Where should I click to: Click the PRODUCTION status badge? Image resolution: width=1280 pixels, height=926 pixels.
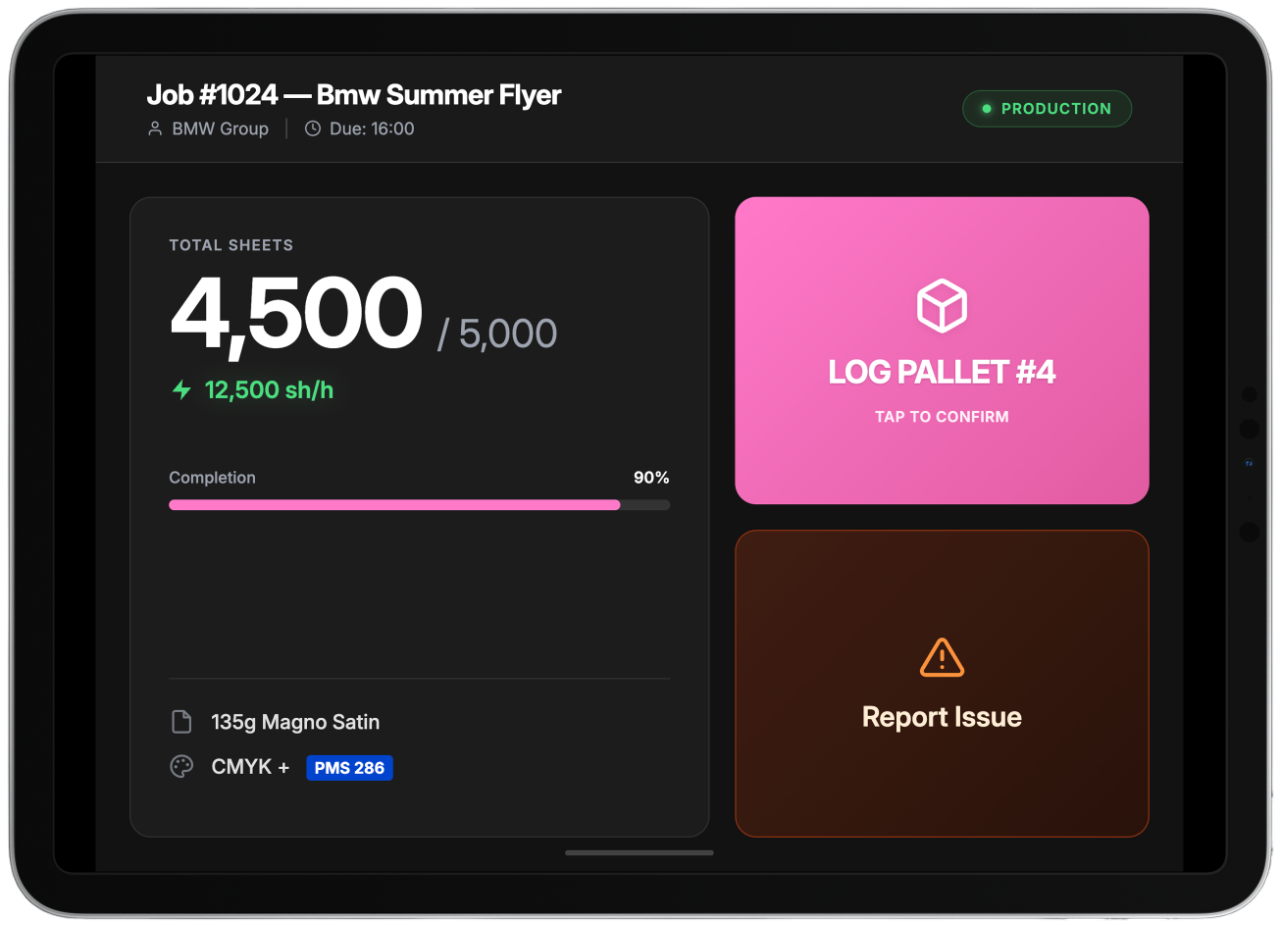pyautogui.click(x=1046, y=109)
